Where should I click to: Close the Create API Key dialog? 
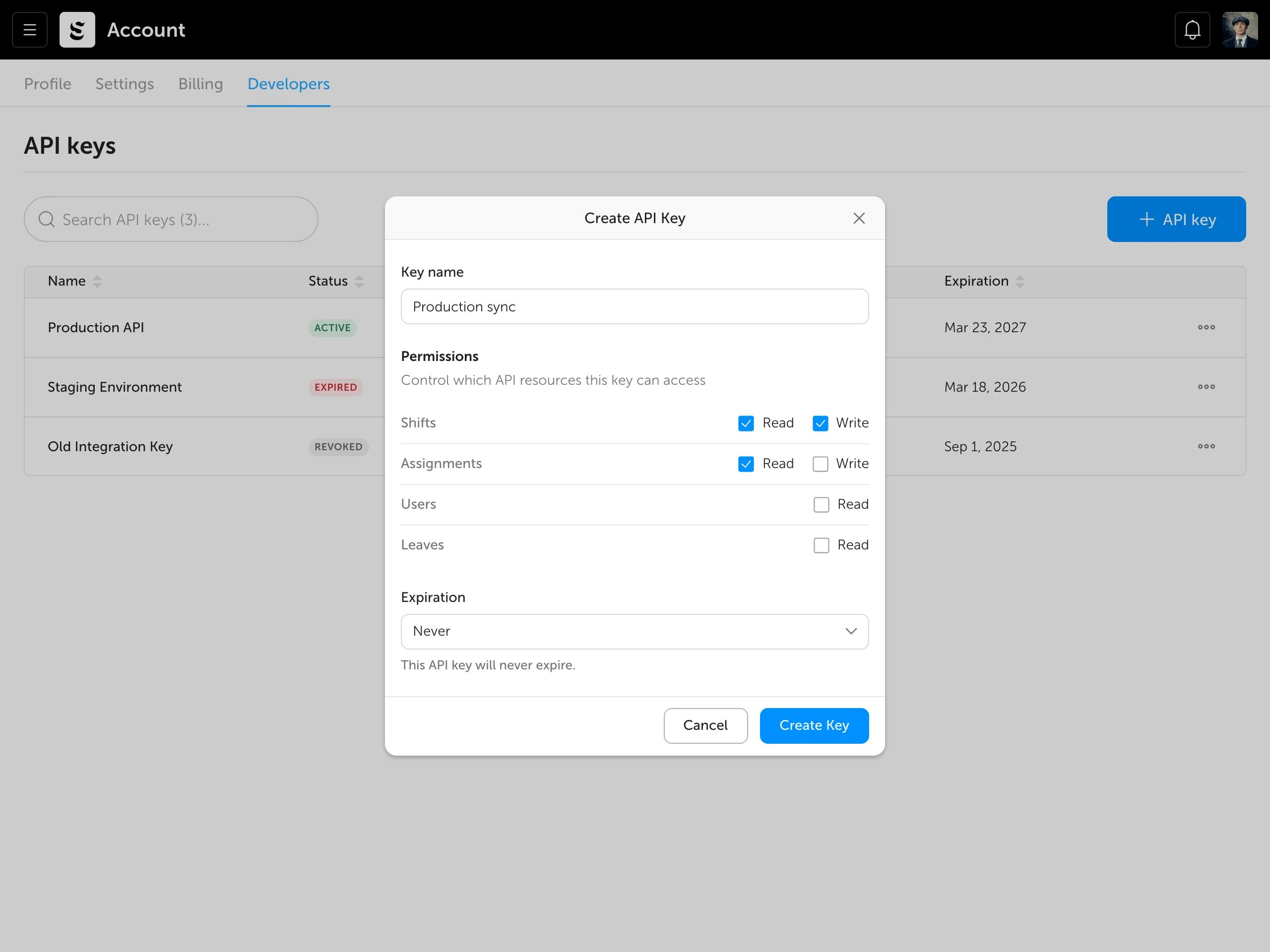pos(858,218)
